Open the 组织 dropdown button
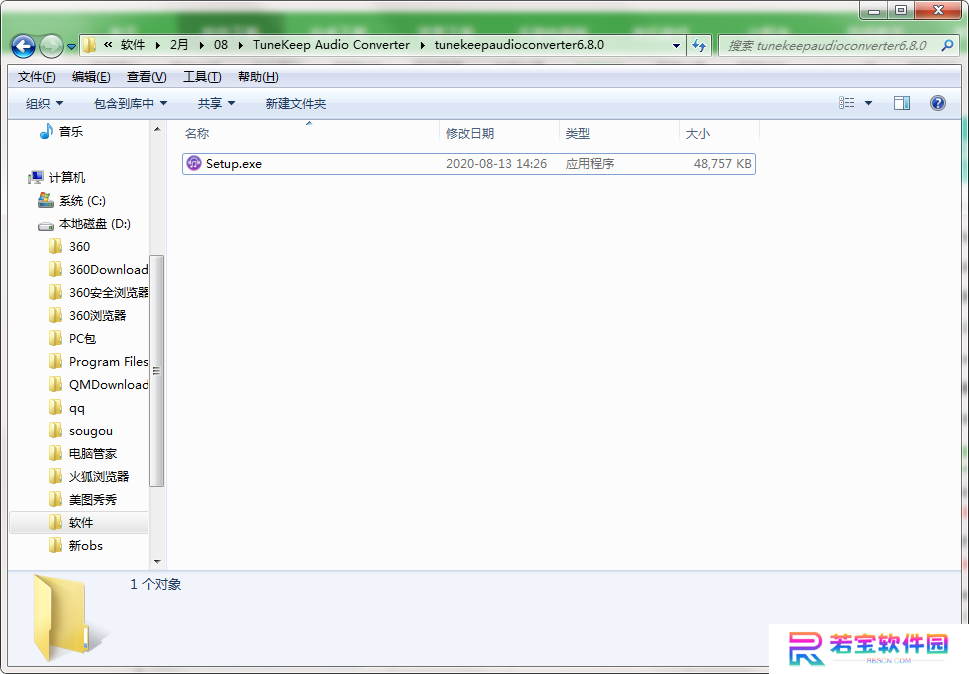Viewport: 969px width, 674px height. tap(44, 103)
